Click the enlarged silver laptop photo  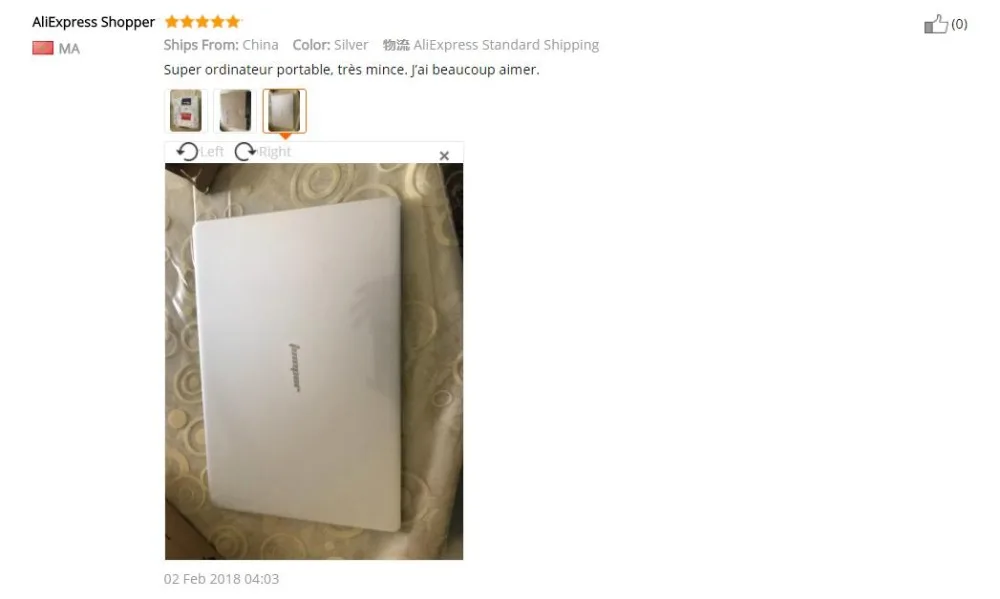point(314,361)
